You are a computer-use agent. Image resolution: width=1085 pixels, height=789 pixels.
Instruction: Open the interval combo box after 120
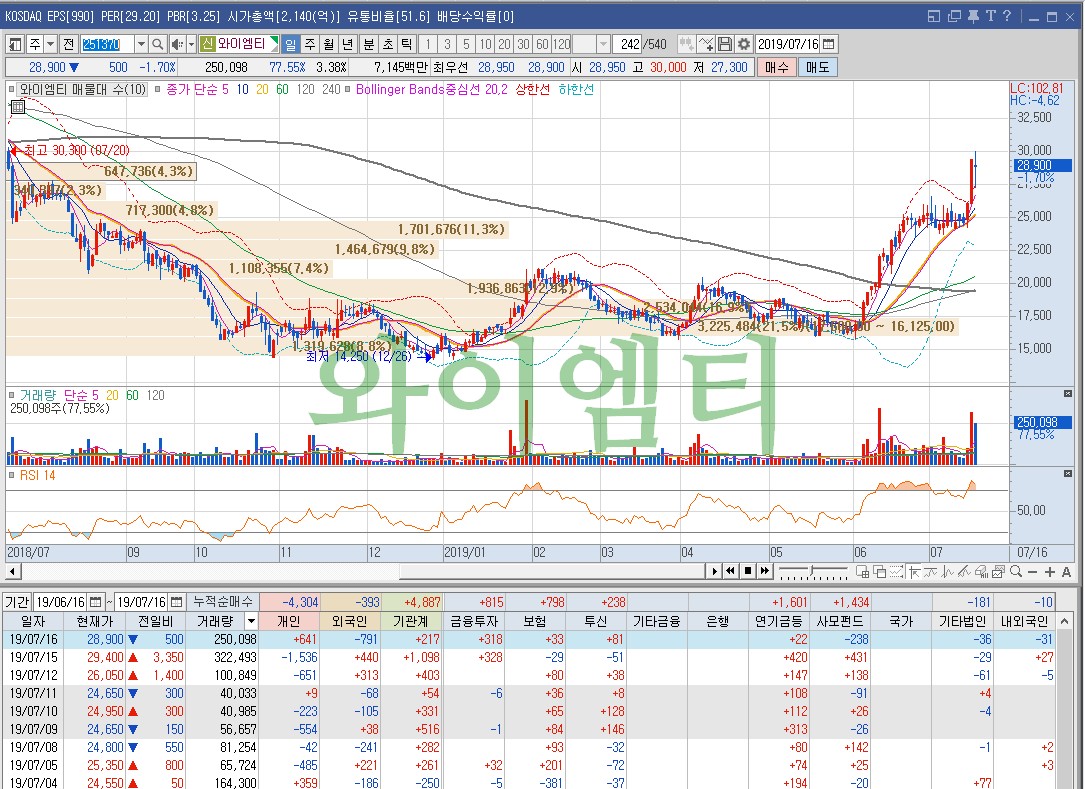pos(592,44)
